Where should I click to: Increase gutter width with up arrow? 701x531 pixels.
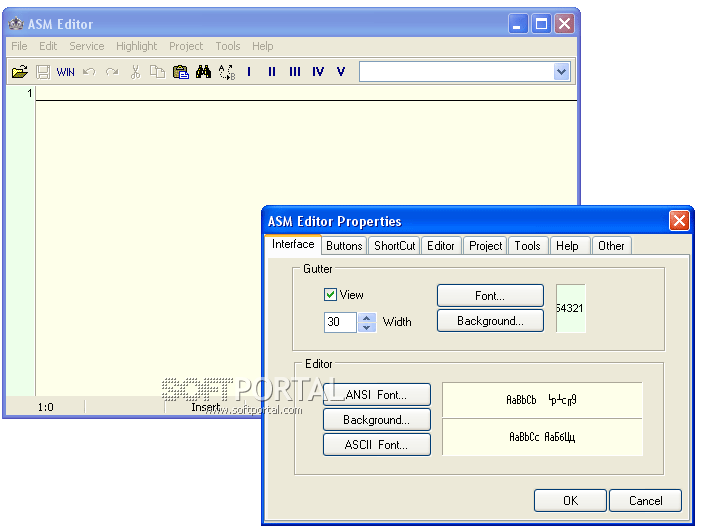[367, 318]
